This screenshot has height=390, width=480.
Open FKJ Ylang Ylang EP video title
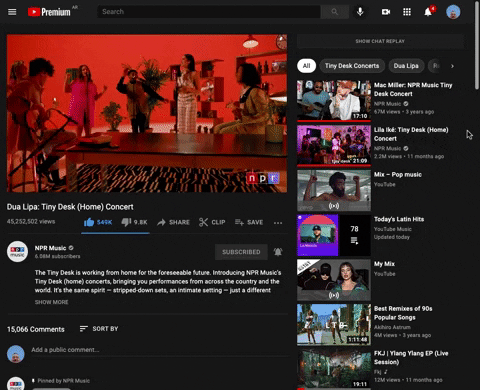[411, 357]
